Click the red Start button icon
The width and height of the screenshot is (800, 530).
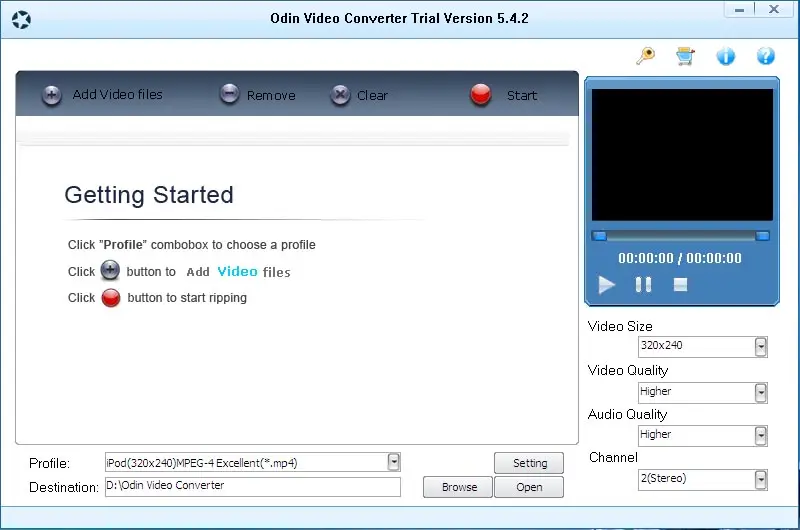click(481, 94)
